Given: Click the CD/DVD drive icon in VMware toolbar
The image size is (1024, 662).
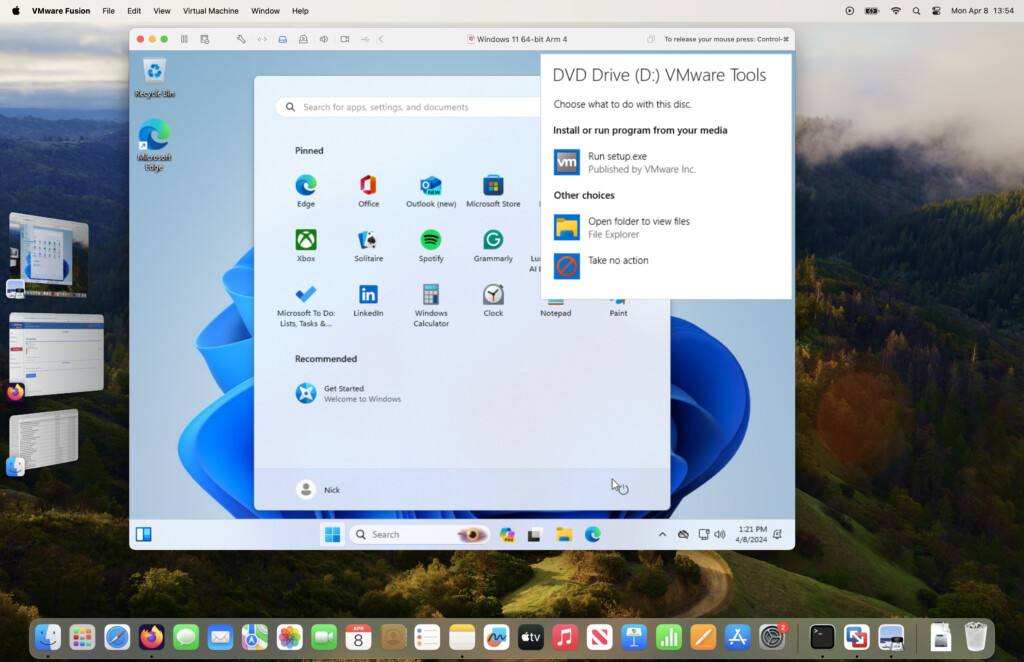Looking at the screenshot, I should 303,39.
